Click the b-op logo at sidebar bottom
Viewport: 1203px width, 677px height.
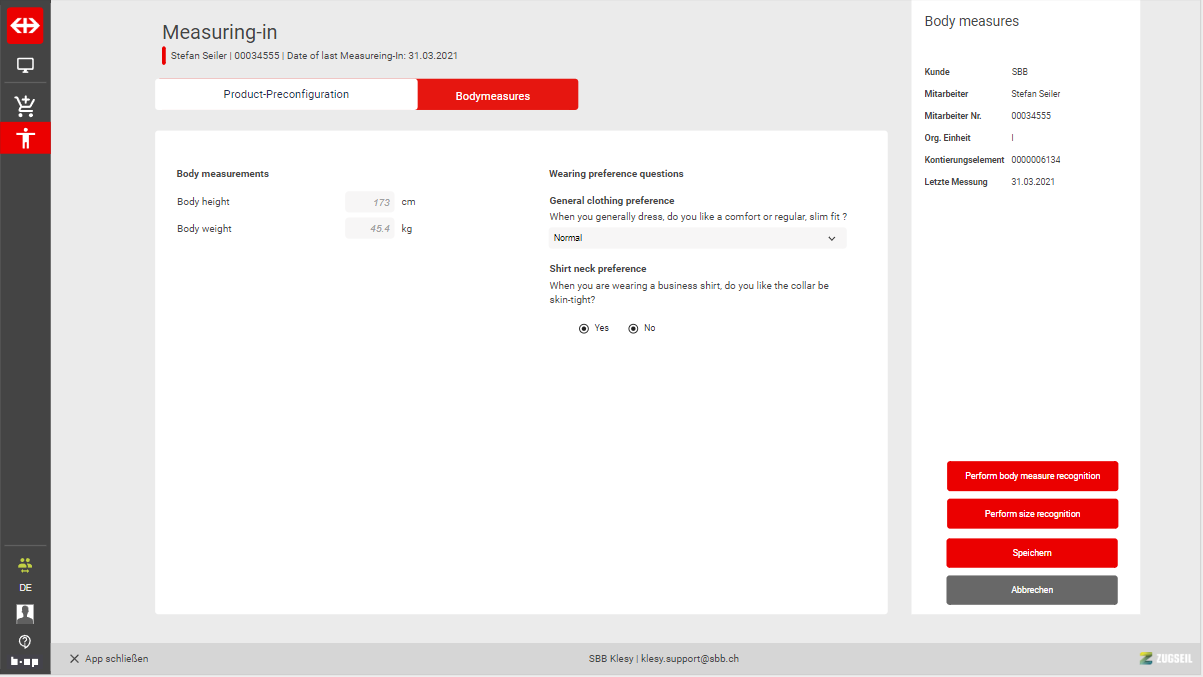click(25, 661)
